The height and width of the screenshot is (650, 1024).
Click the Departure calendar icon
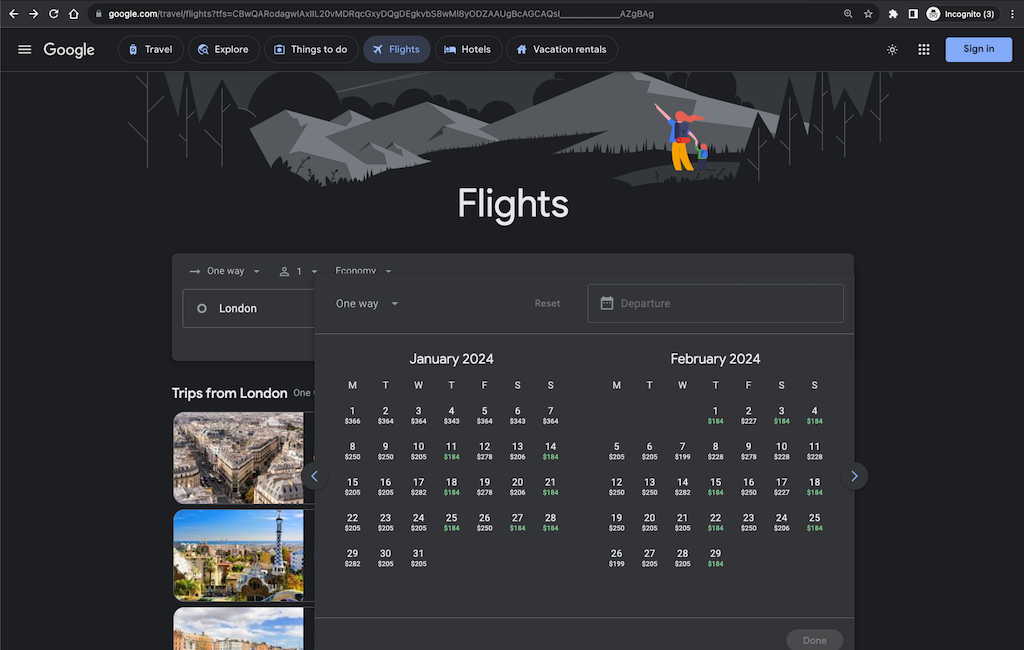607,303
